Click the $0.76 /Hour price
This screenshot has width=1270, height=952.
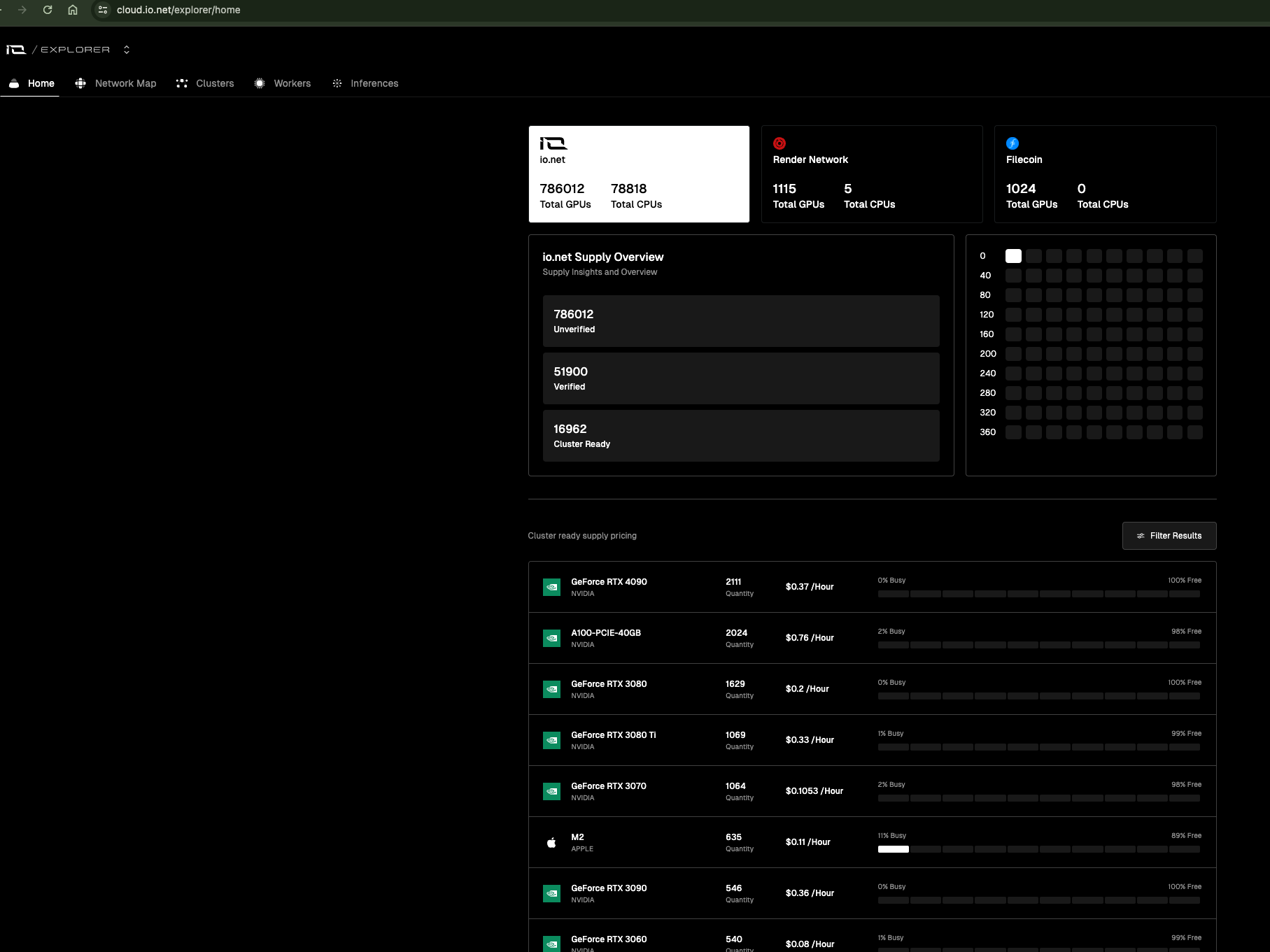click(810, 638)
